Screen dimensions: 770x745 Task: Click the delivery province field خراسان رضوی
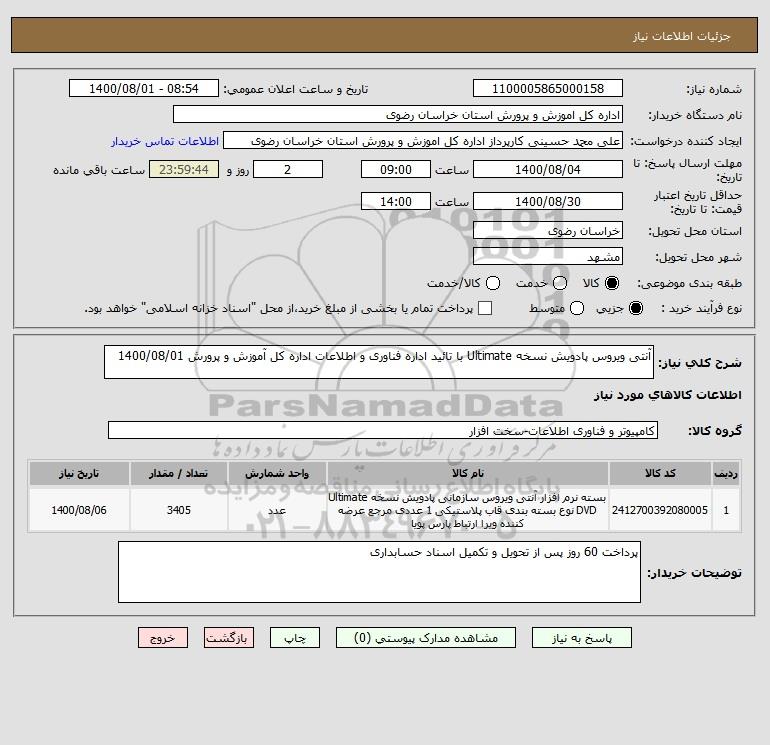tap(548, 230)
